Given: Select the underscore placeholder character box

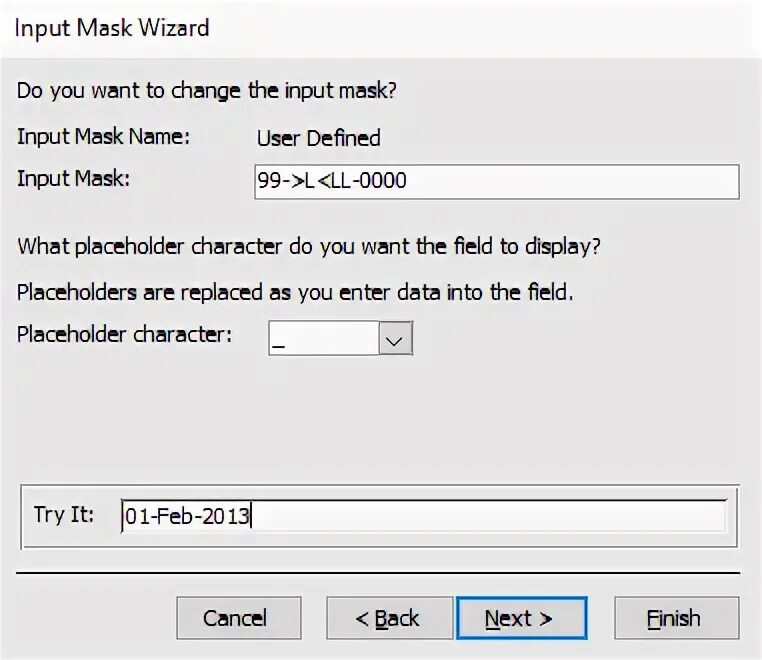Looking at the screenshot, I should click(324, 338).
